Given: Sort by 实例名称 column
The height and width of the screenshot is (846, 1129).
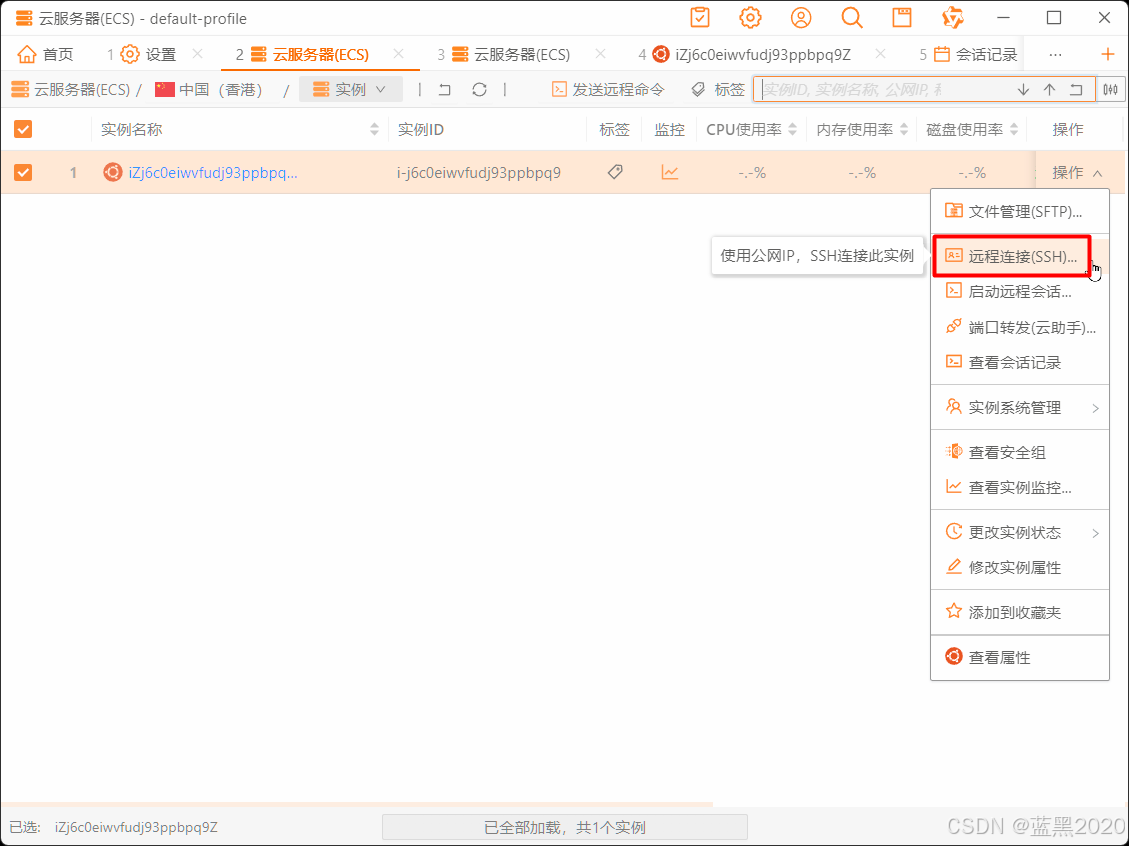Looking at the screenshot, I should 374,129.
